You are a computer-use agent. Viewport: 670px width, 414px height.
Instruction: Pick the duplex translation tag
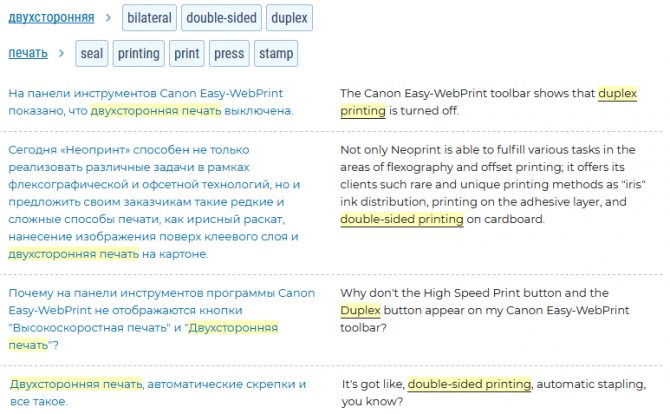point(290,18)
